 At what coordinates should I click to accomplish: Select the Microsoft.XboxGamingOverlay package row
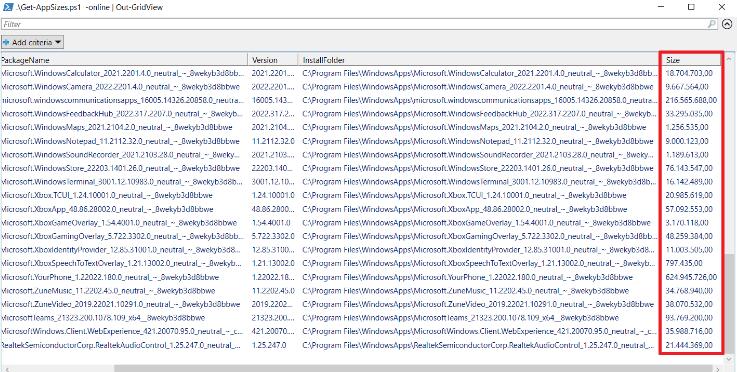click(x=362, y=236)
